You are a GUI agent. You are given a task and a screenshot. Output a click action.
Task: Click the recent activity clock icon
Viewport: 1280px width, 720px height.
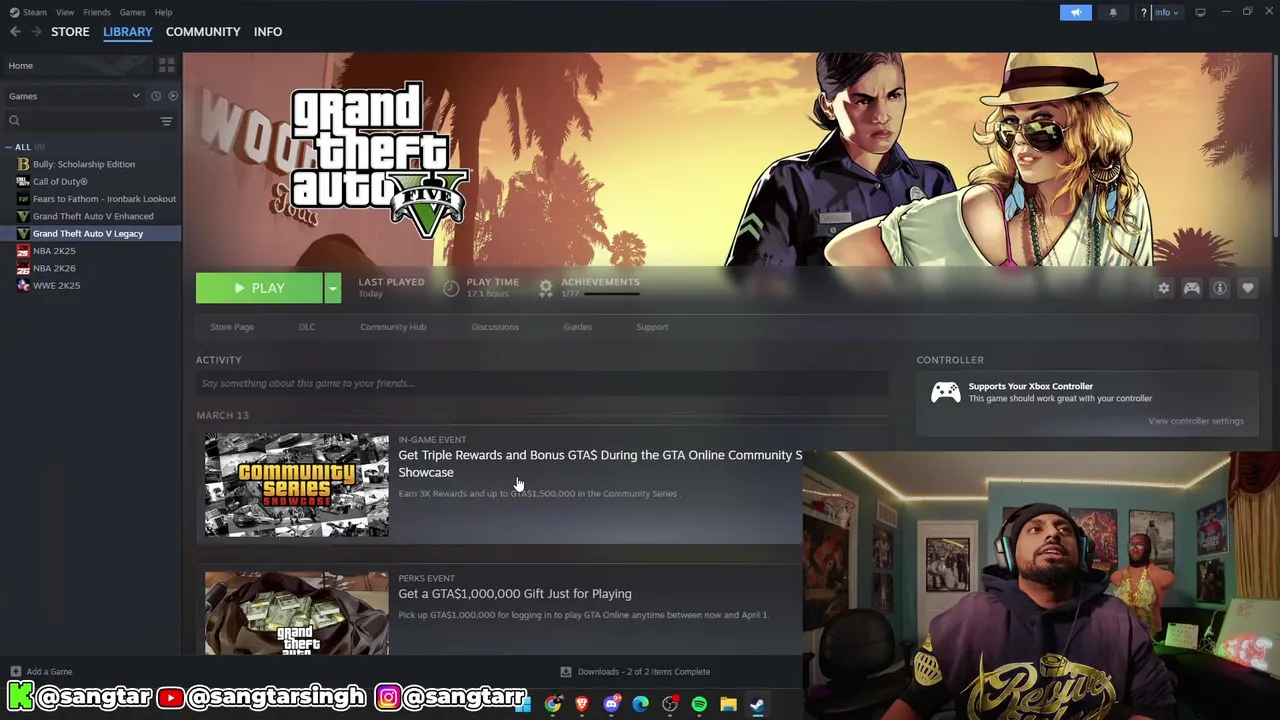click(156, 96)
